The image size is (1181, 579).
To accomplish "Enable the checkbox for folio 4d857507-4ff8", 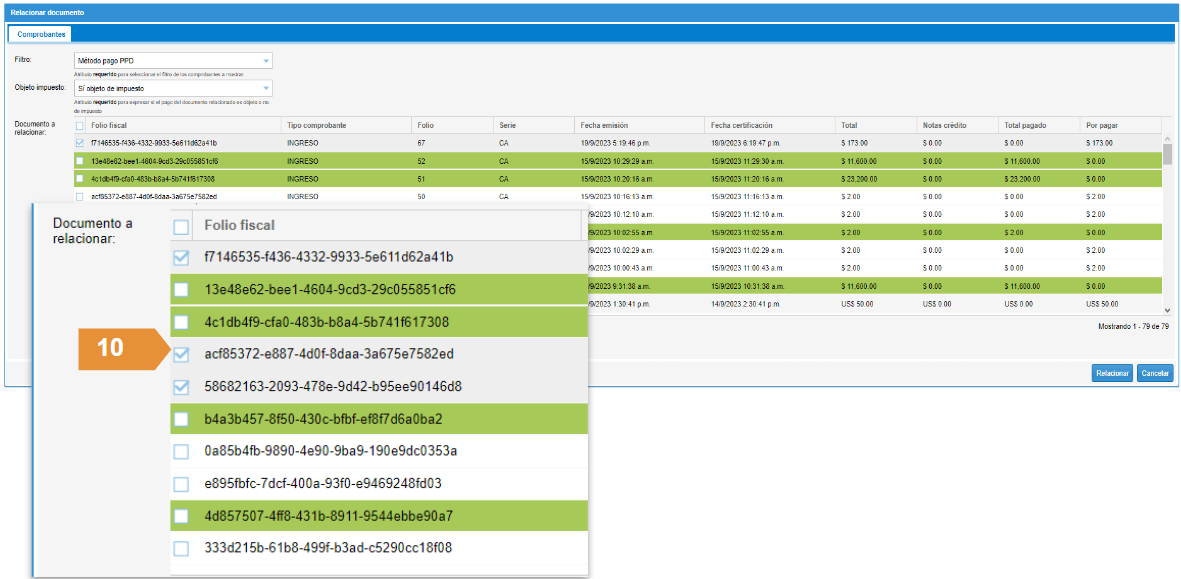I will tap(181, 516).
